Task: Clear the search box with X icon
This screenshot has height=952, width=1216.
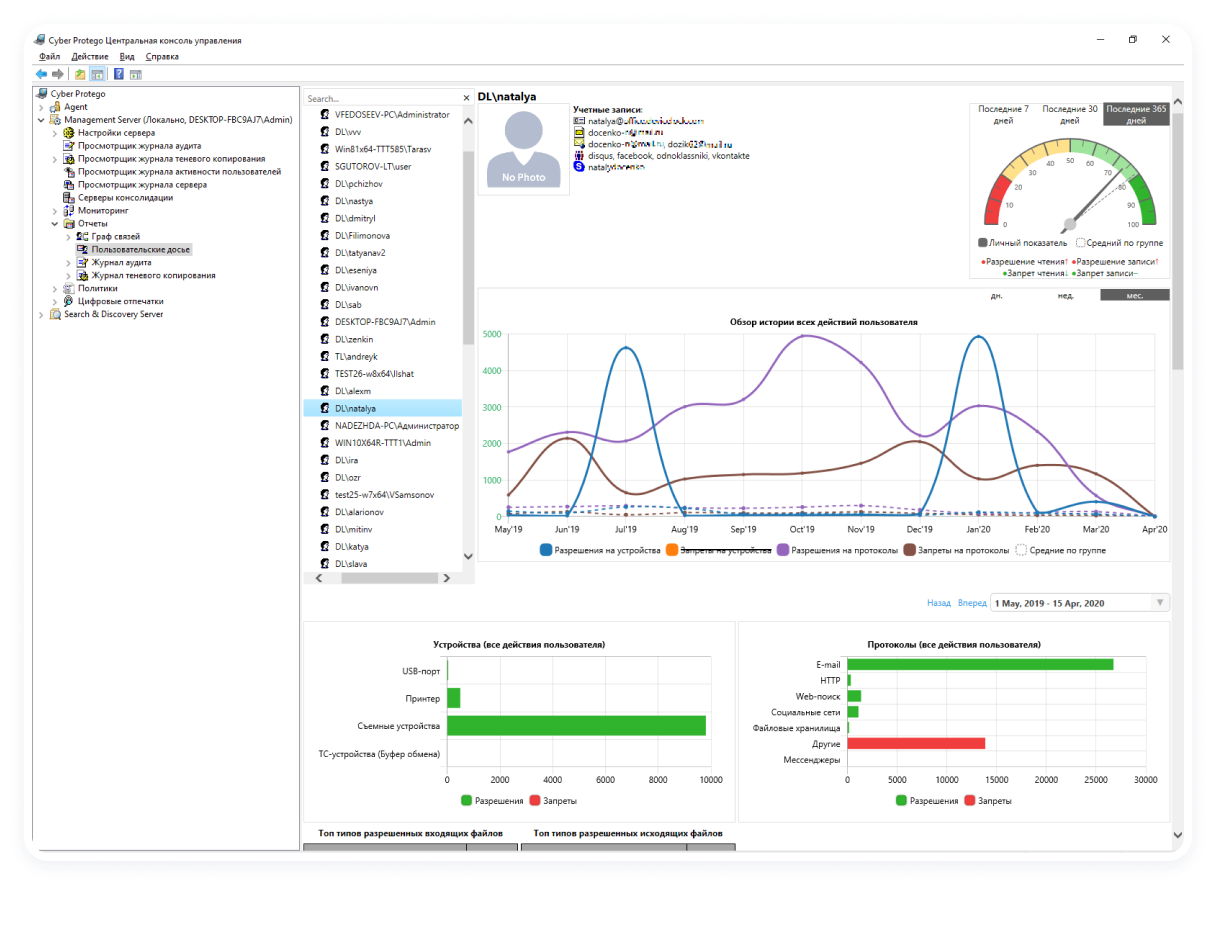Action: [x=466, y=99]
